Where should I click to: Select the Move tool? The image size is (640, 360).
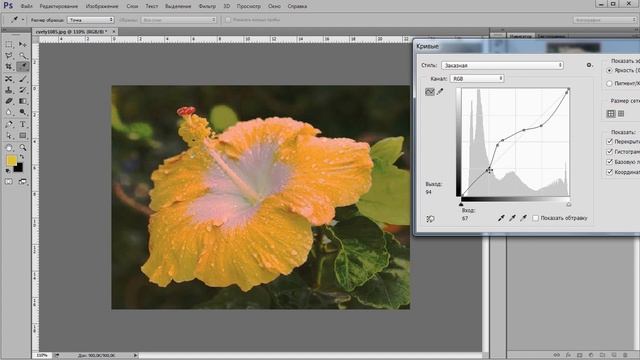[x=22, y=44]
